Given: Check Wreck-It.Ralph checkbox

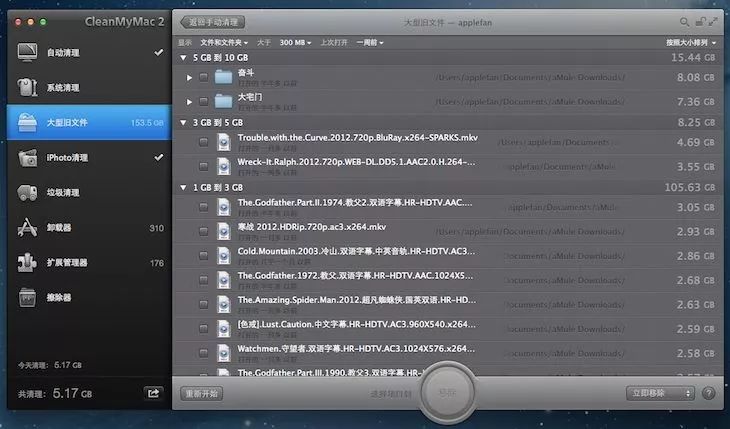Looking at the screenshot, I should (x=203, y=166).
